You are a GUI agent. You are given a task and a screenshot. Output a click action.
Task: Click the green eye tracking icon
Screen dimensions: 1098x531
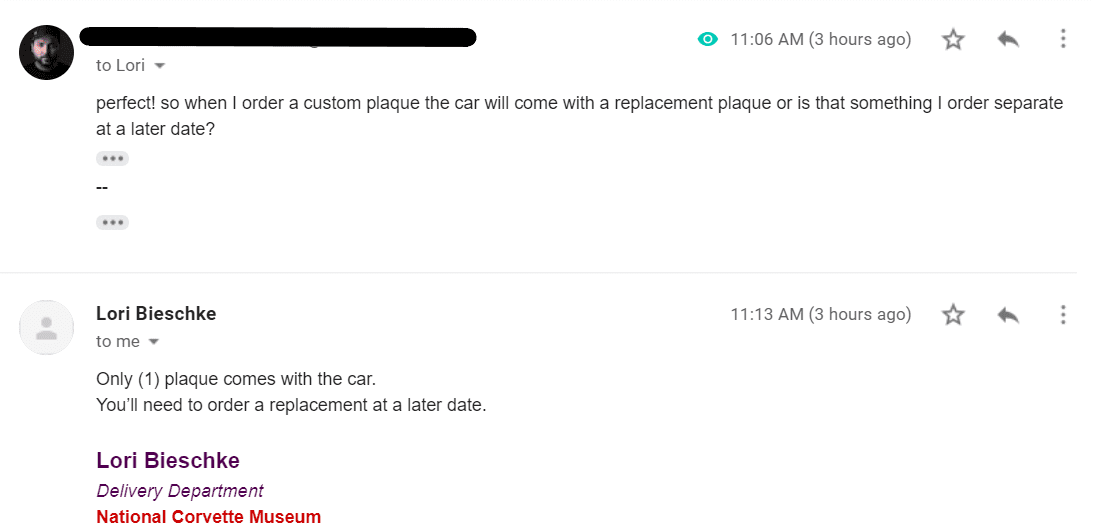coord(708,40)
